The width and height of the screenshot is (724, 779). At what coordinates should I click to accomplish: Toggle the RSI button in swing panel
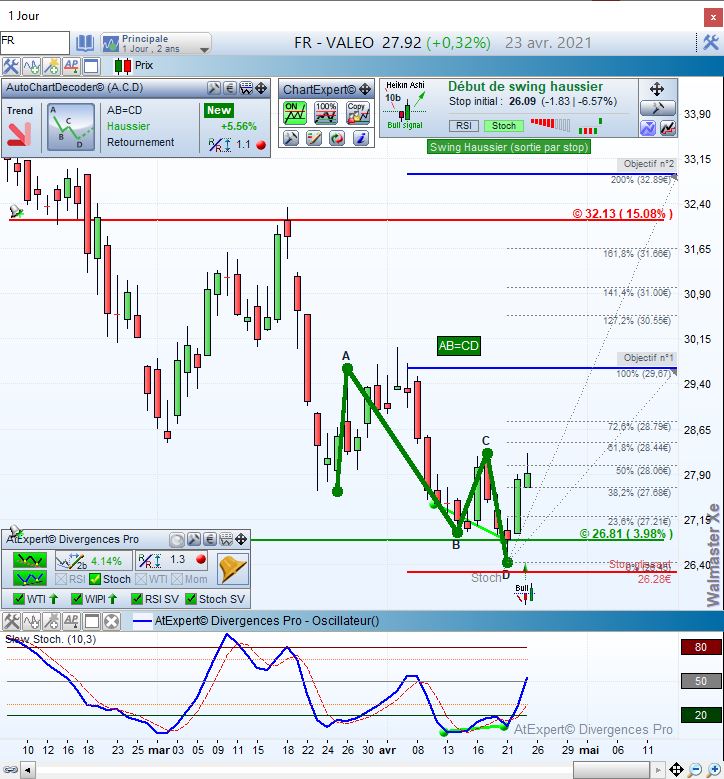464,126
